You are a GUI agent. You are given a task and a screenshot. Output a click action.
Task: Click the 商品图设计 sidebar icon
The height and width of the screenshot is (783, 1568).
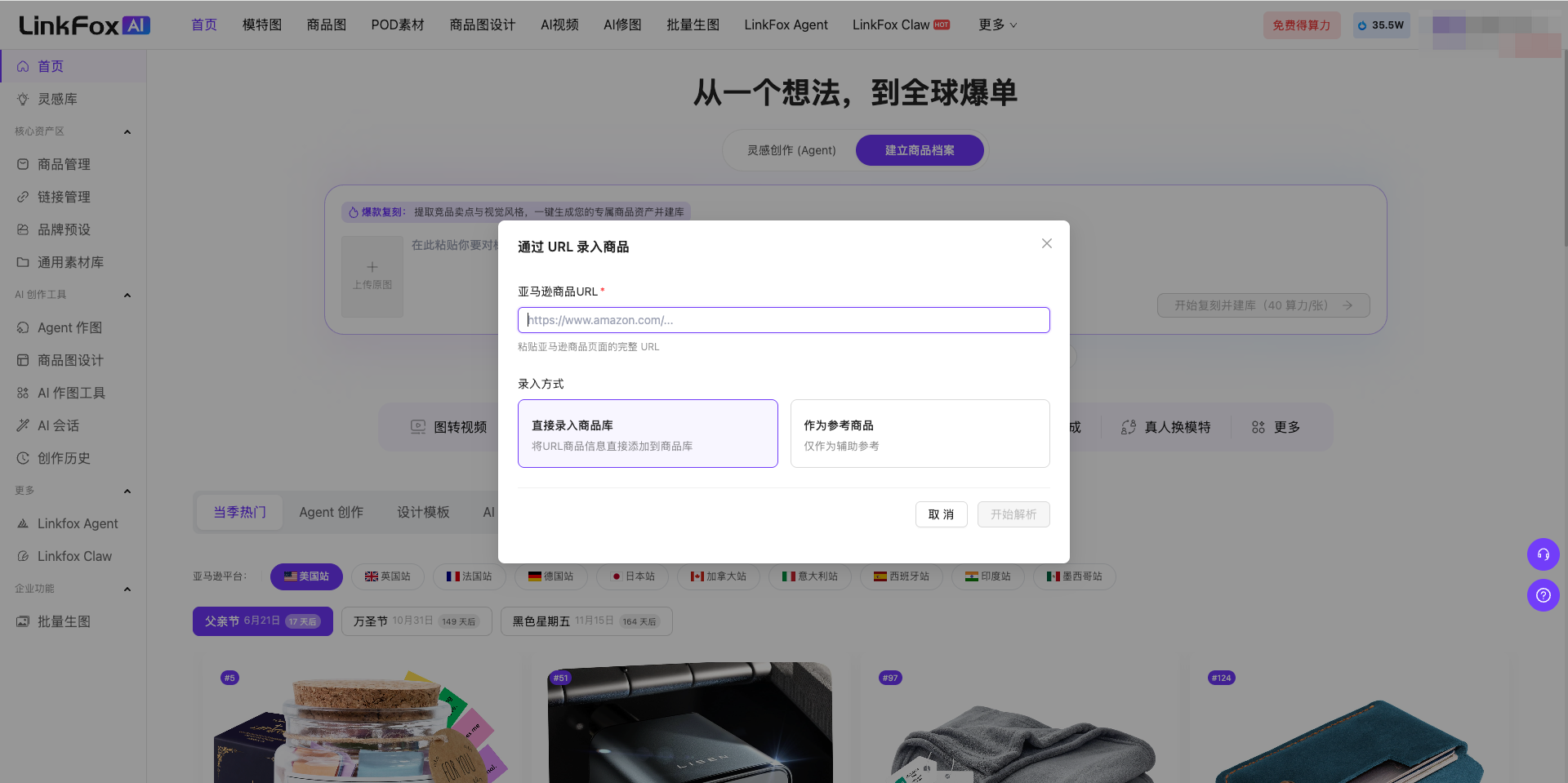[x=23, y=360]
